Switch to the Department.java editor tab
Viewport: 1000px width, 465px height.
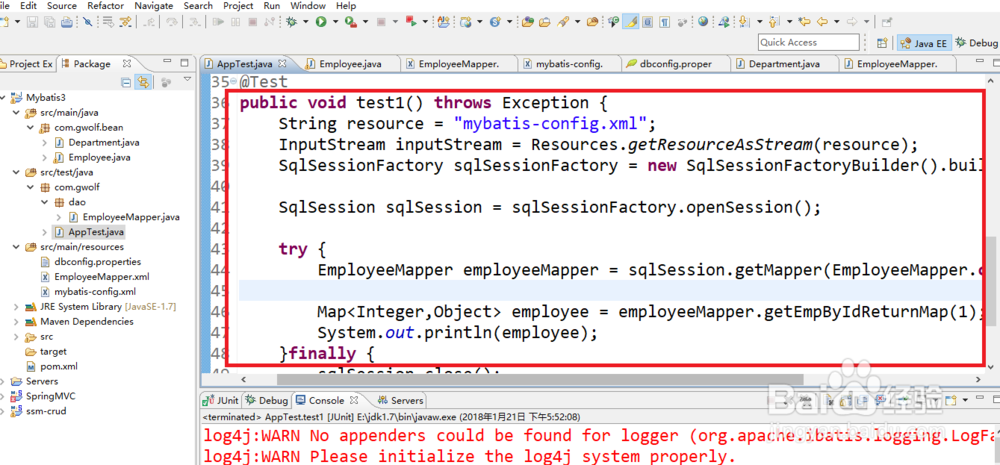pyautogui.click(x=784, y=64)
